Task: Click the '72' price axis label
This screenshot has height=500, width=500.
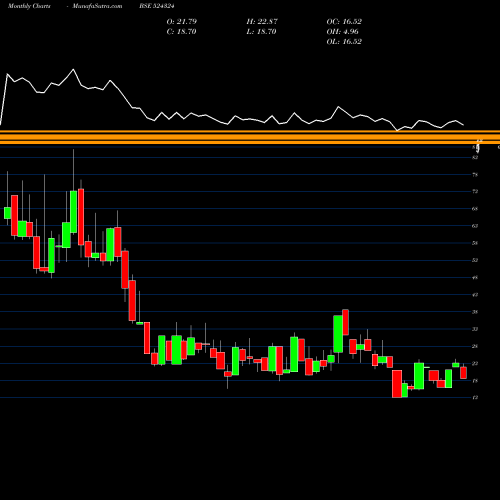Action: coord(475,191)
